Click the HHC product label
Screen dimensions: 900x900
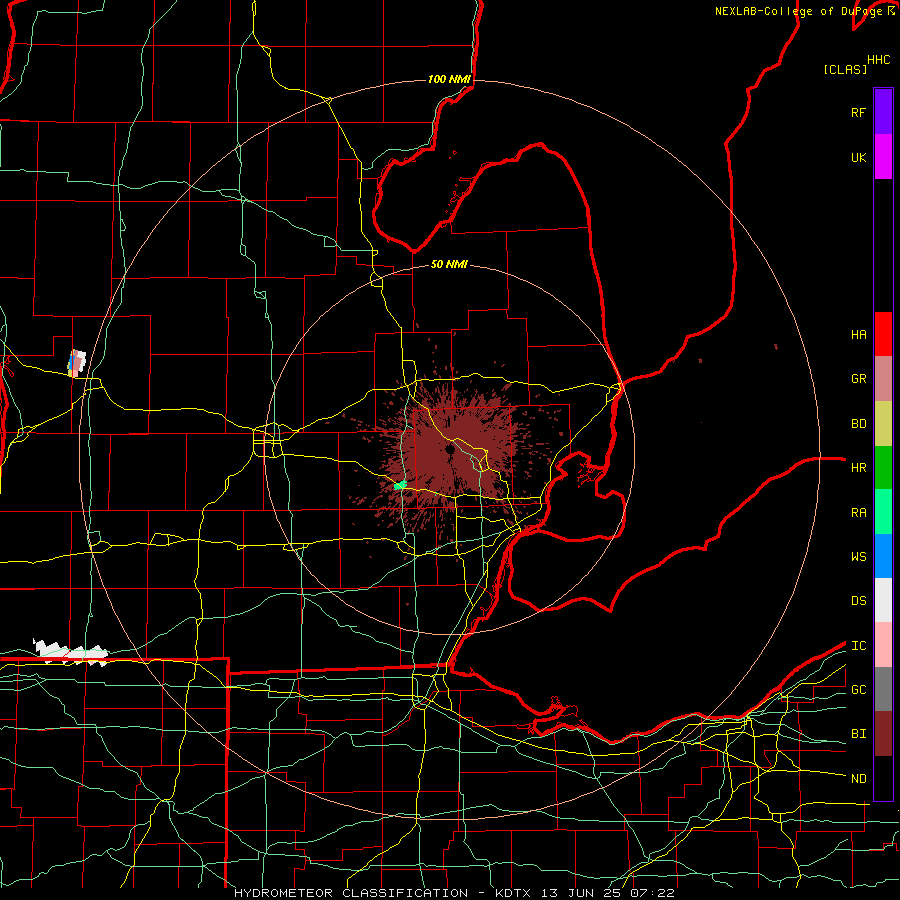[x=879, y=60]
